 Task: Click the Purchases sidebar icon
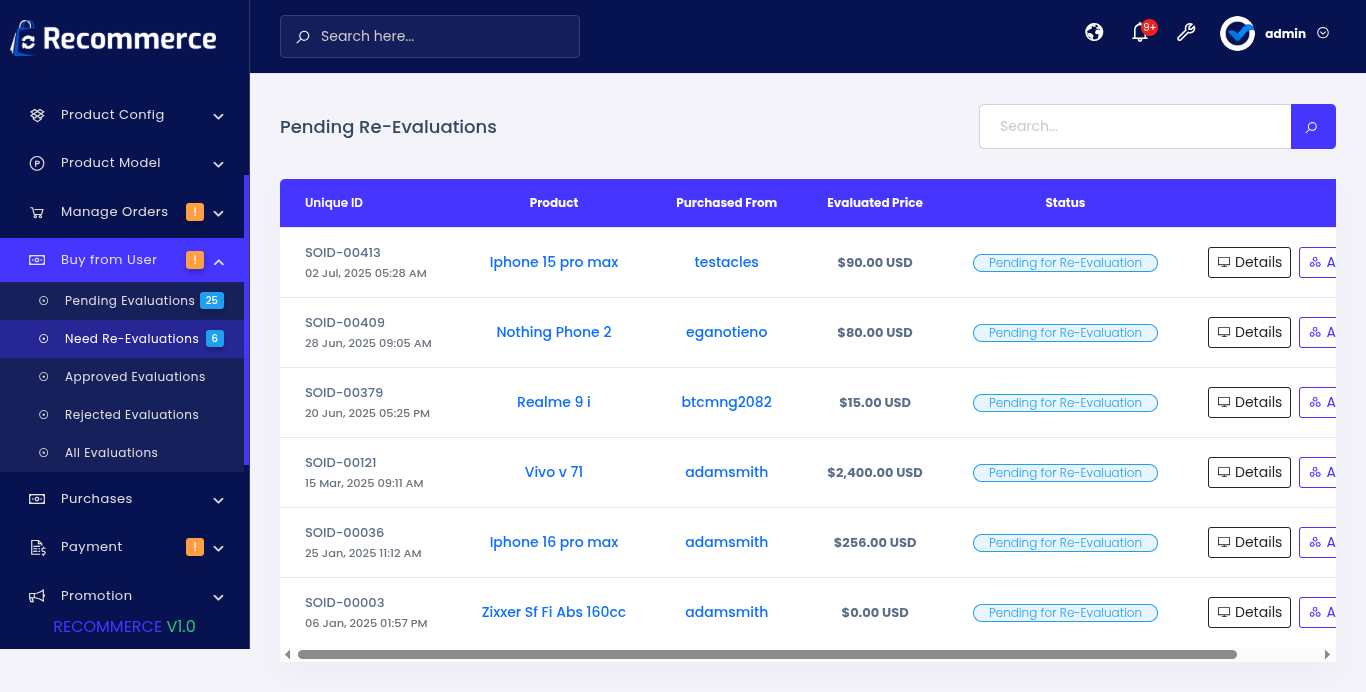(37, 499)
